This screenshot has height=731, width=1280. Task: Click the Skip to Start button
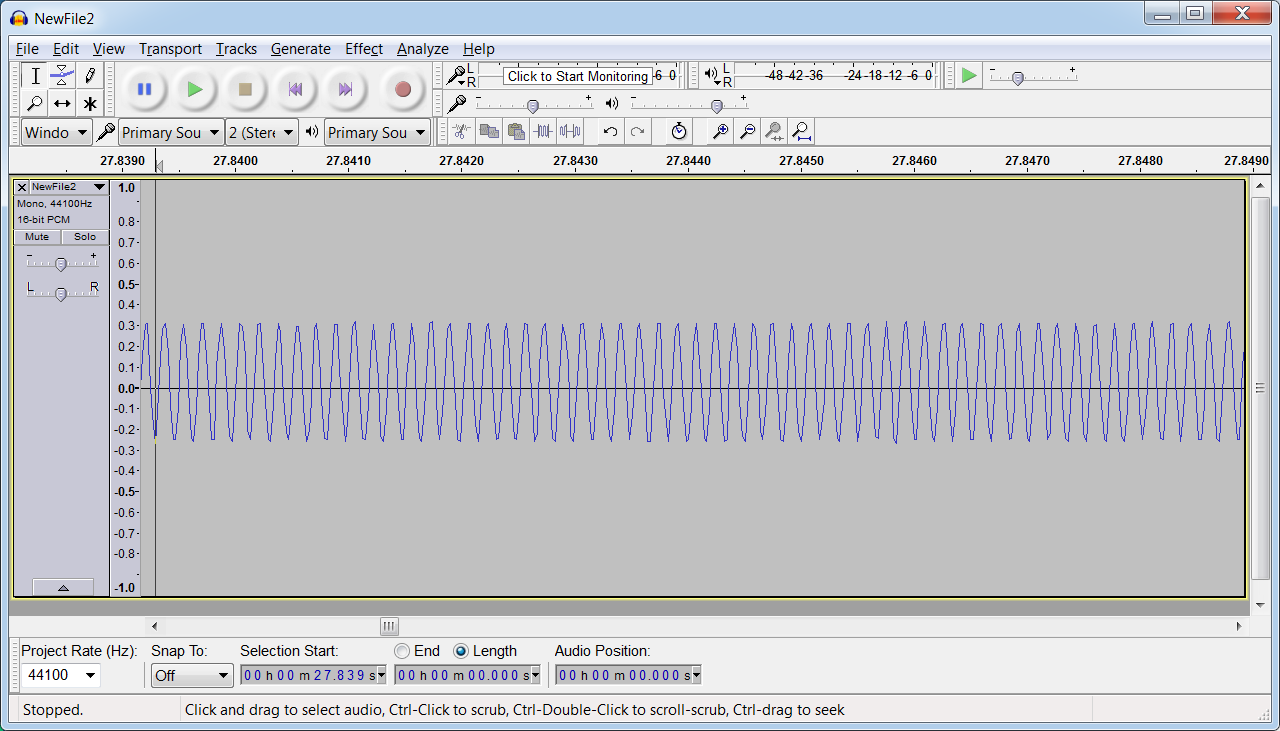tap(295, 89)
